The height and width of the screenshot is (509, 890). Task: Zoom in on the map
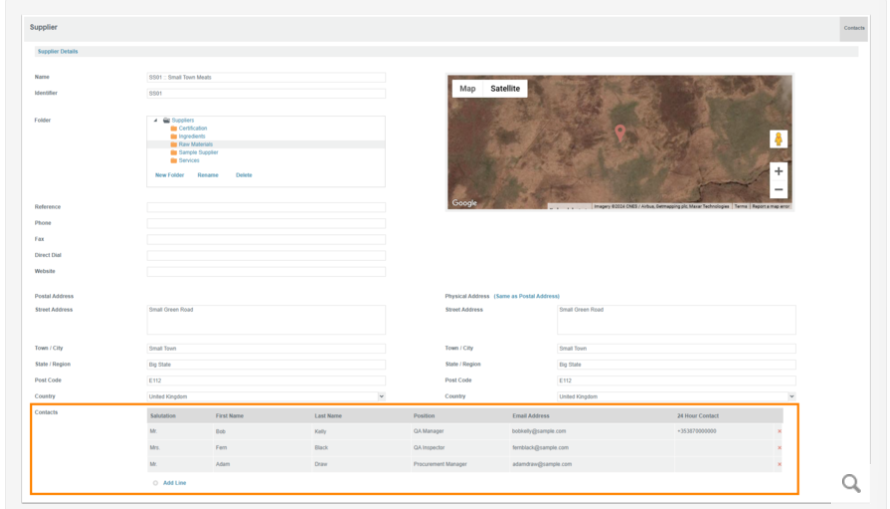pos(779,171)
